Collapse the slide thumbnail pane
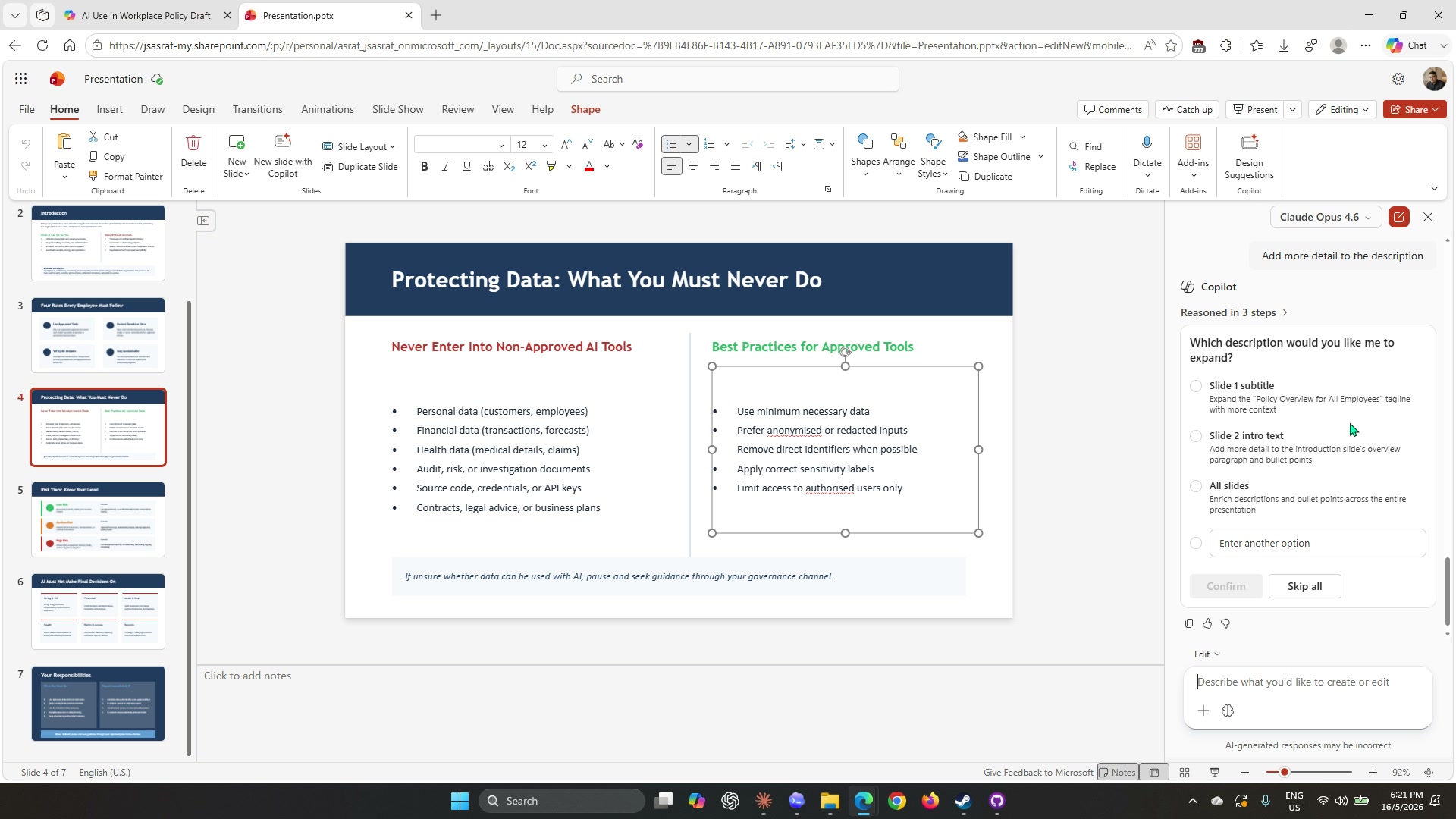This screenshot has width=1456, height=819. (203, 221)
